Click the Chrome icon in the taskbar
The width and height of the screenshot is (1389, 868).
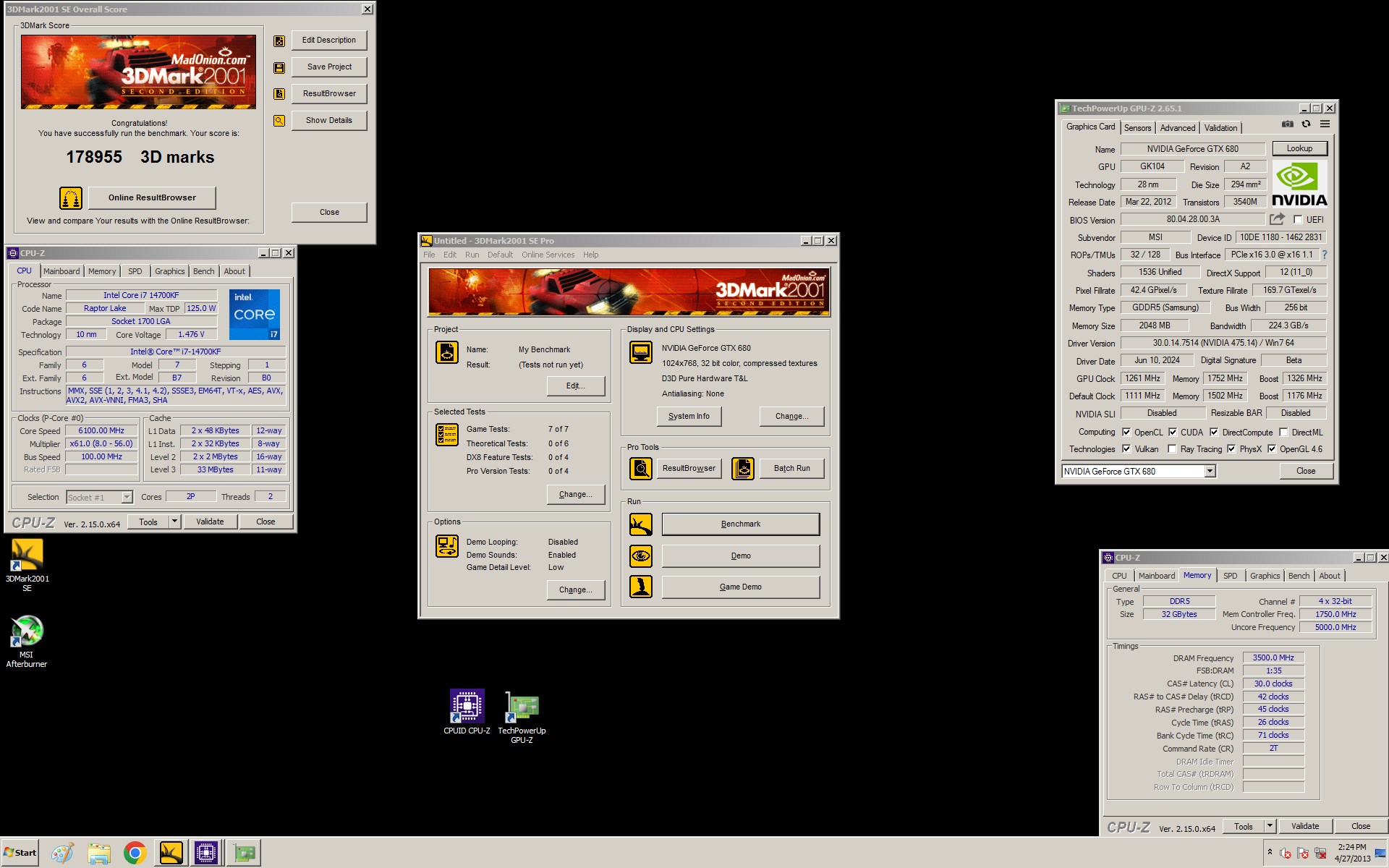coord(135,854)
